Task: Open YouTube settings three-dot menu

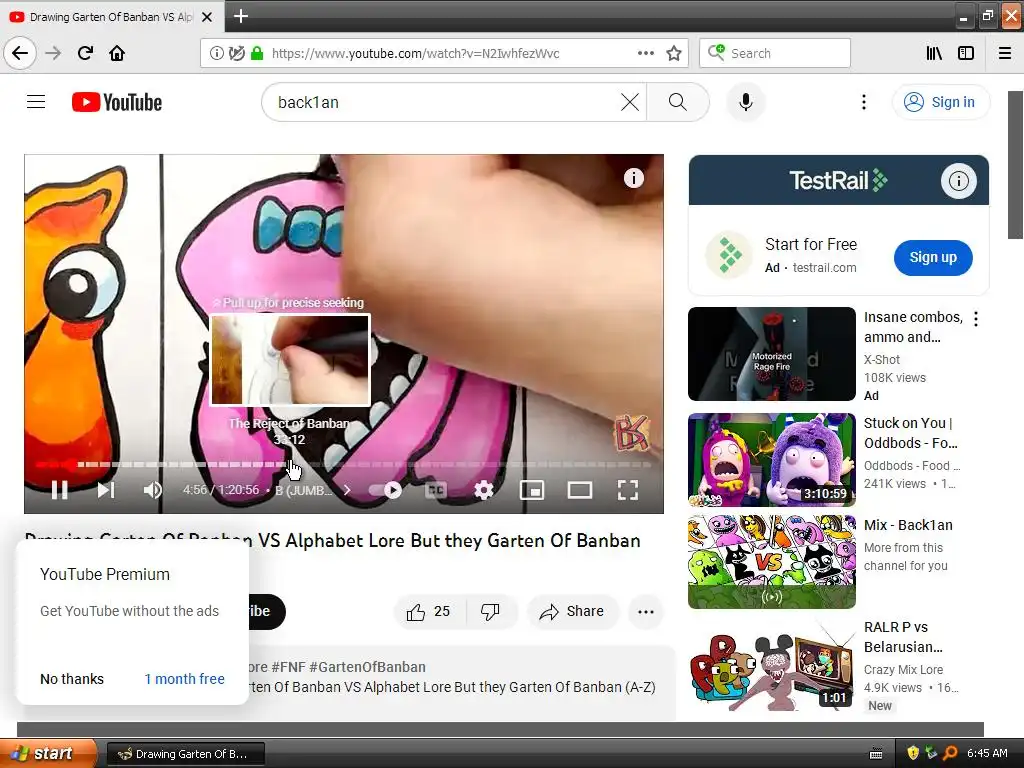Action: (863, 102)
